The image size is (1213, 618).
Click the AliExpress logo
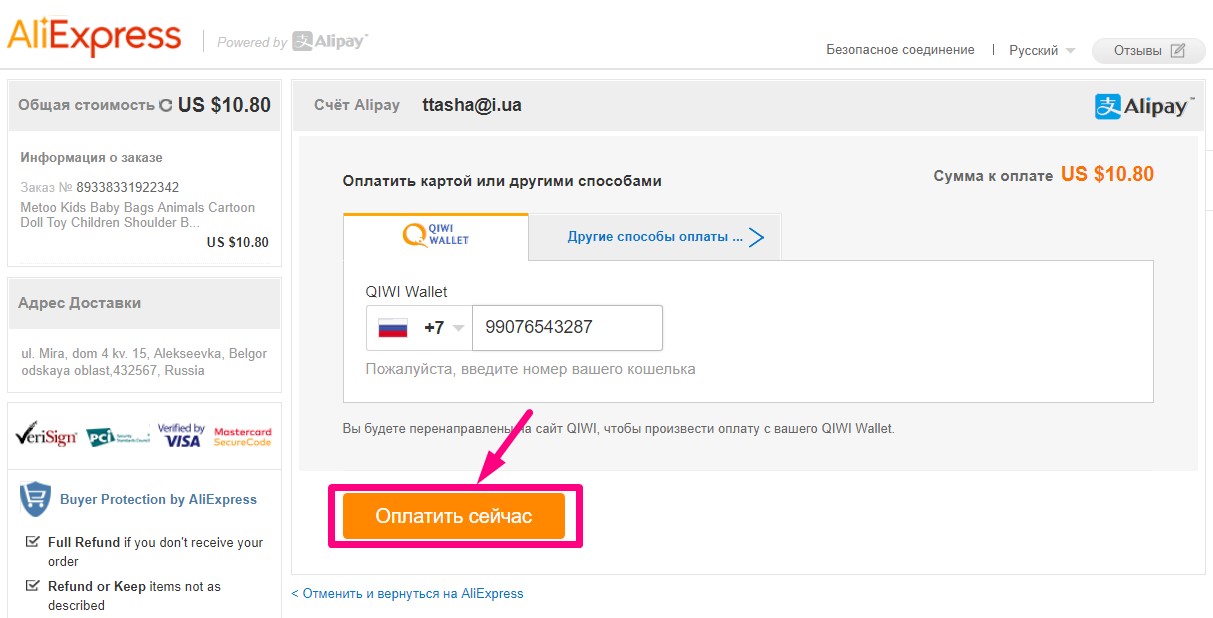(94, 37)
